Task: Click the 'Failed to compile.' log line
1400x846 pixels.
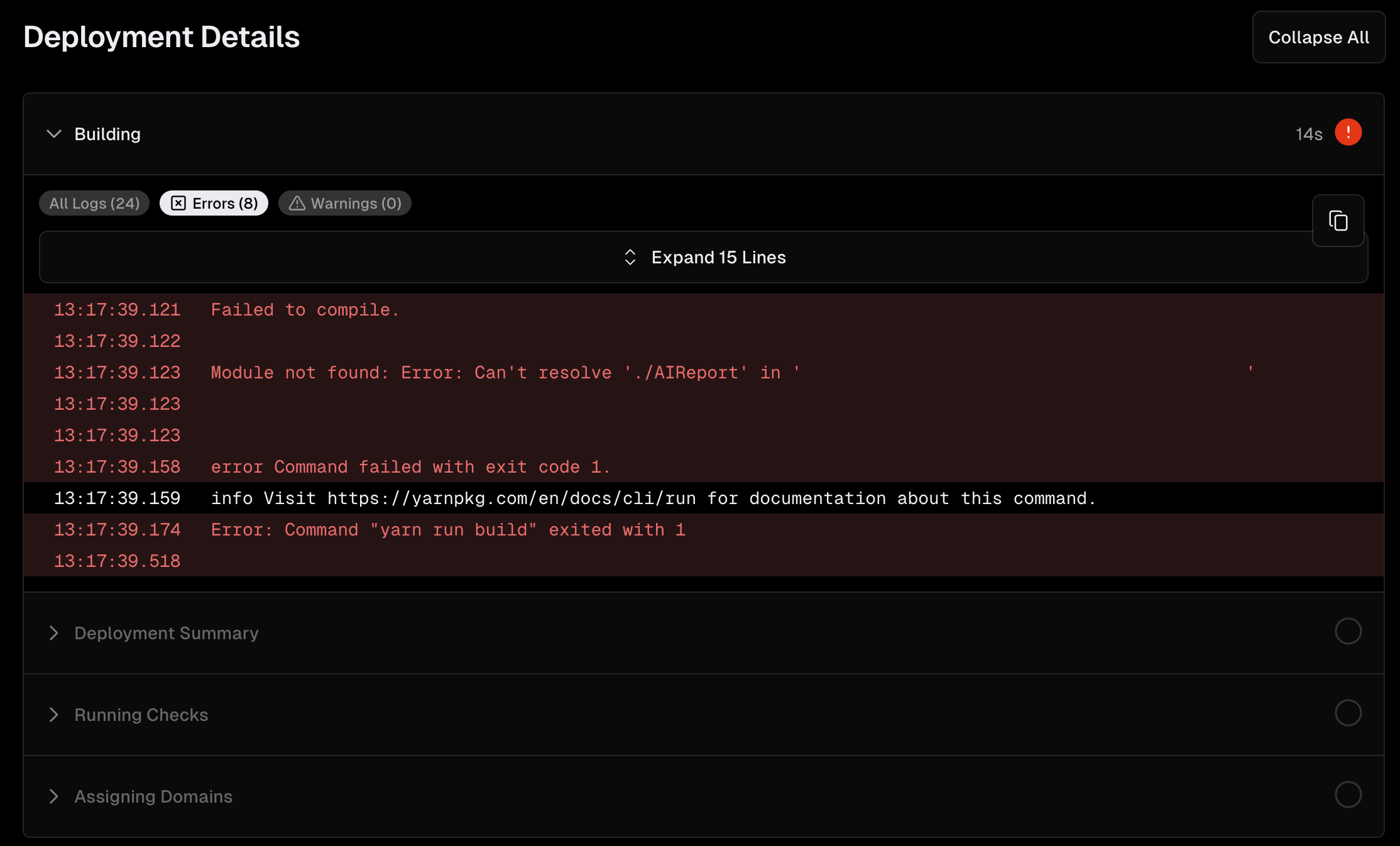Action: click(x=704, y=310)
